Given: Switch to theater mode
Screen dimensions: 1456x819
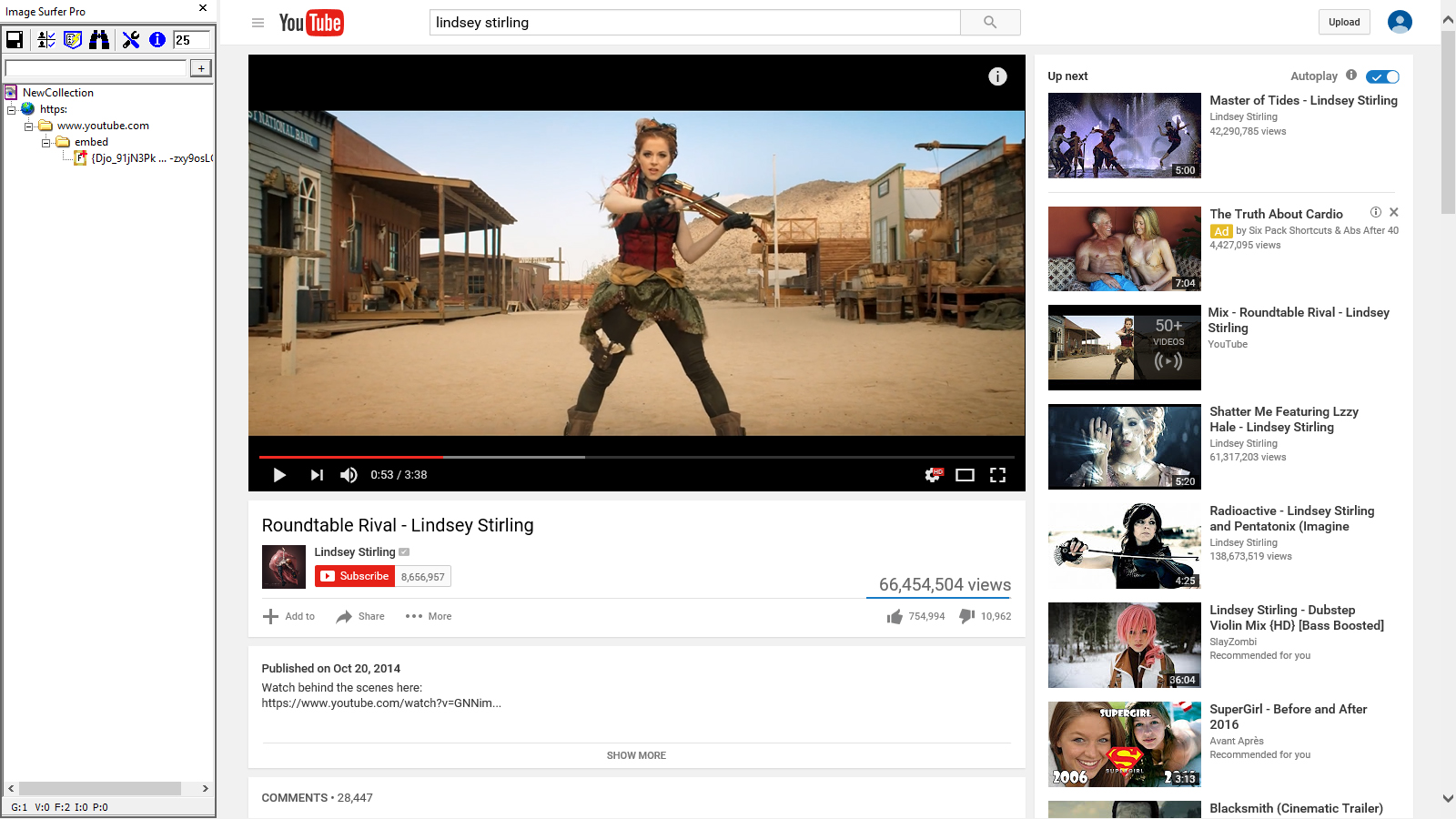Looking at the screenshot, I should pos(966,475).
